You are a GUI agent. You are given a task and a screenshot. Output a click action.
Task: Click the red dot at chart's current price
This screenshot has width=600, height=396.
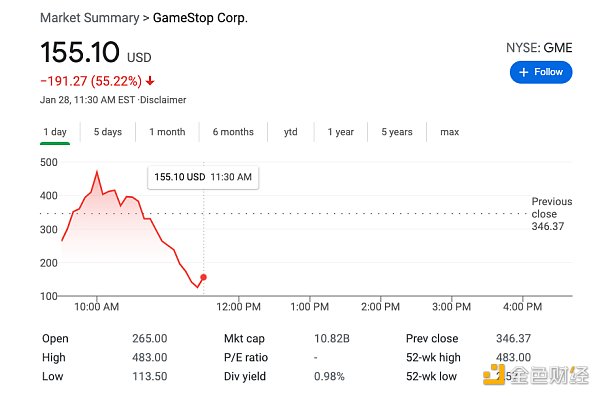tap(204, 277)
